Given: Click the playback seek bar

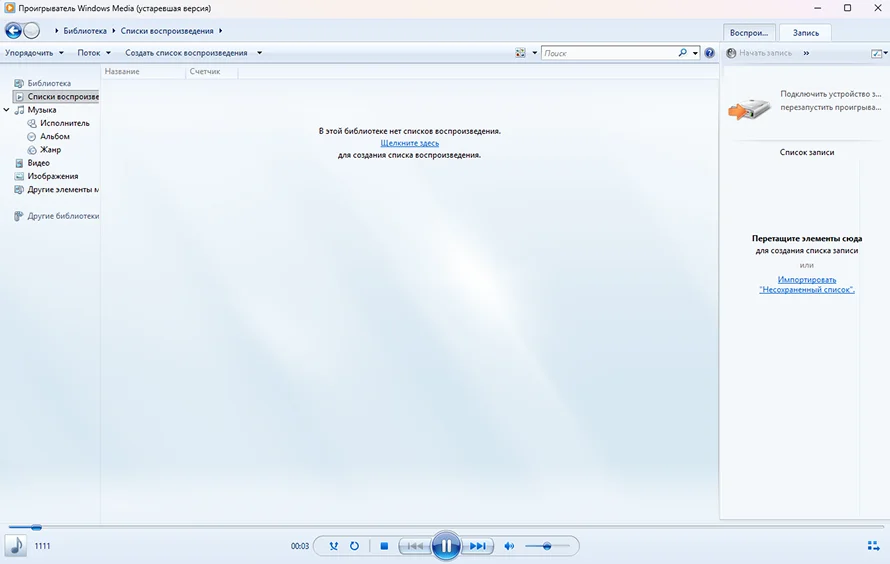Looking at the screenshot, I should tap(445, 527).
